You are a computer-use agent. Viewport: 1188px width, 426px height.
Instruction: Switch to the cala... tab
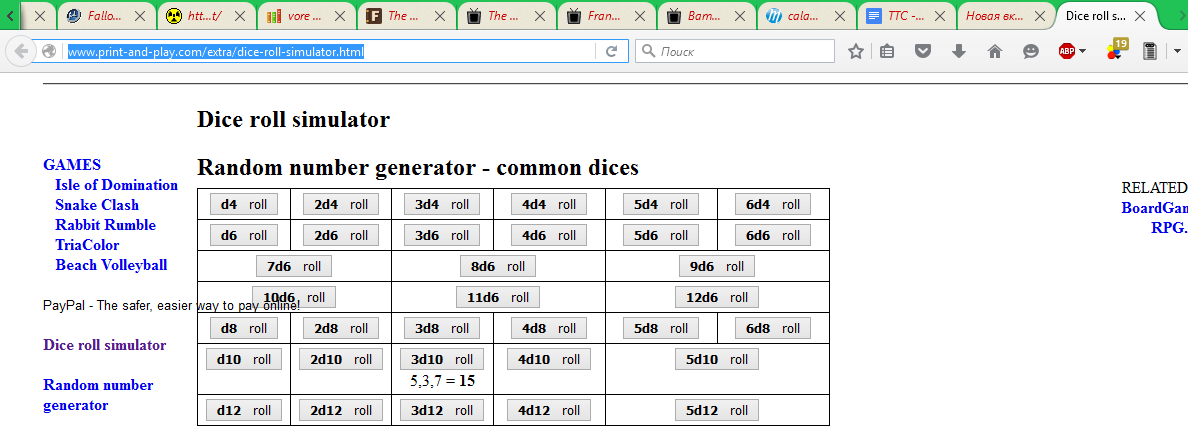point(803,15)
